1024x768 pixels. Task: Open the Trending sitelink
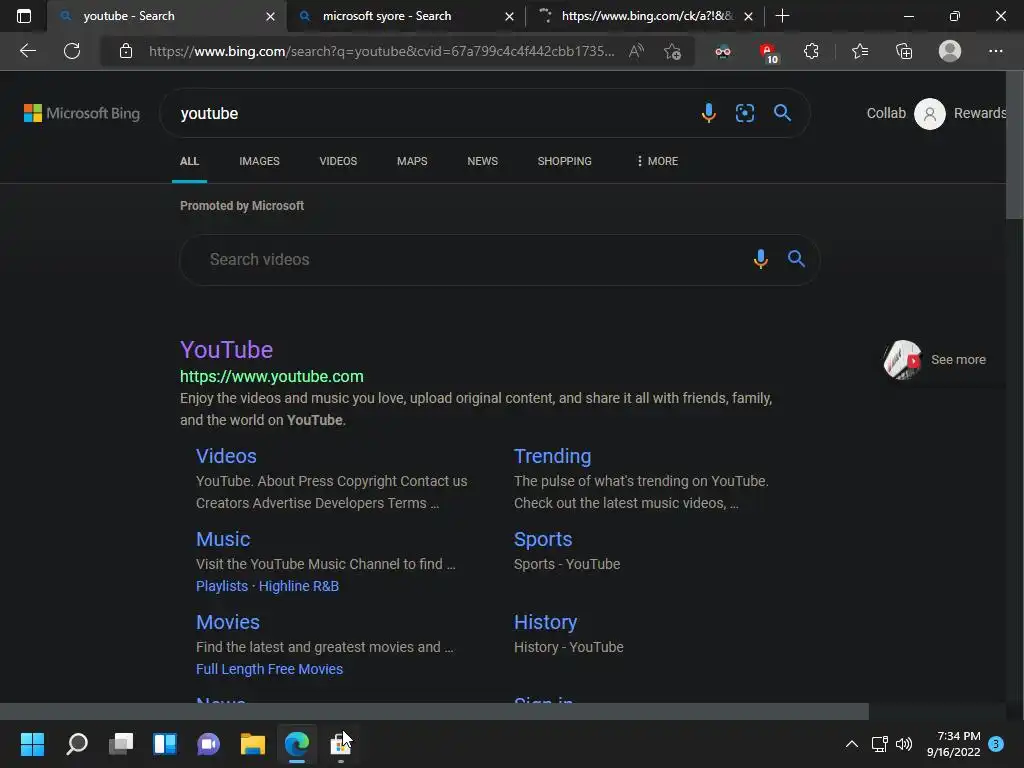coord(552,456)
